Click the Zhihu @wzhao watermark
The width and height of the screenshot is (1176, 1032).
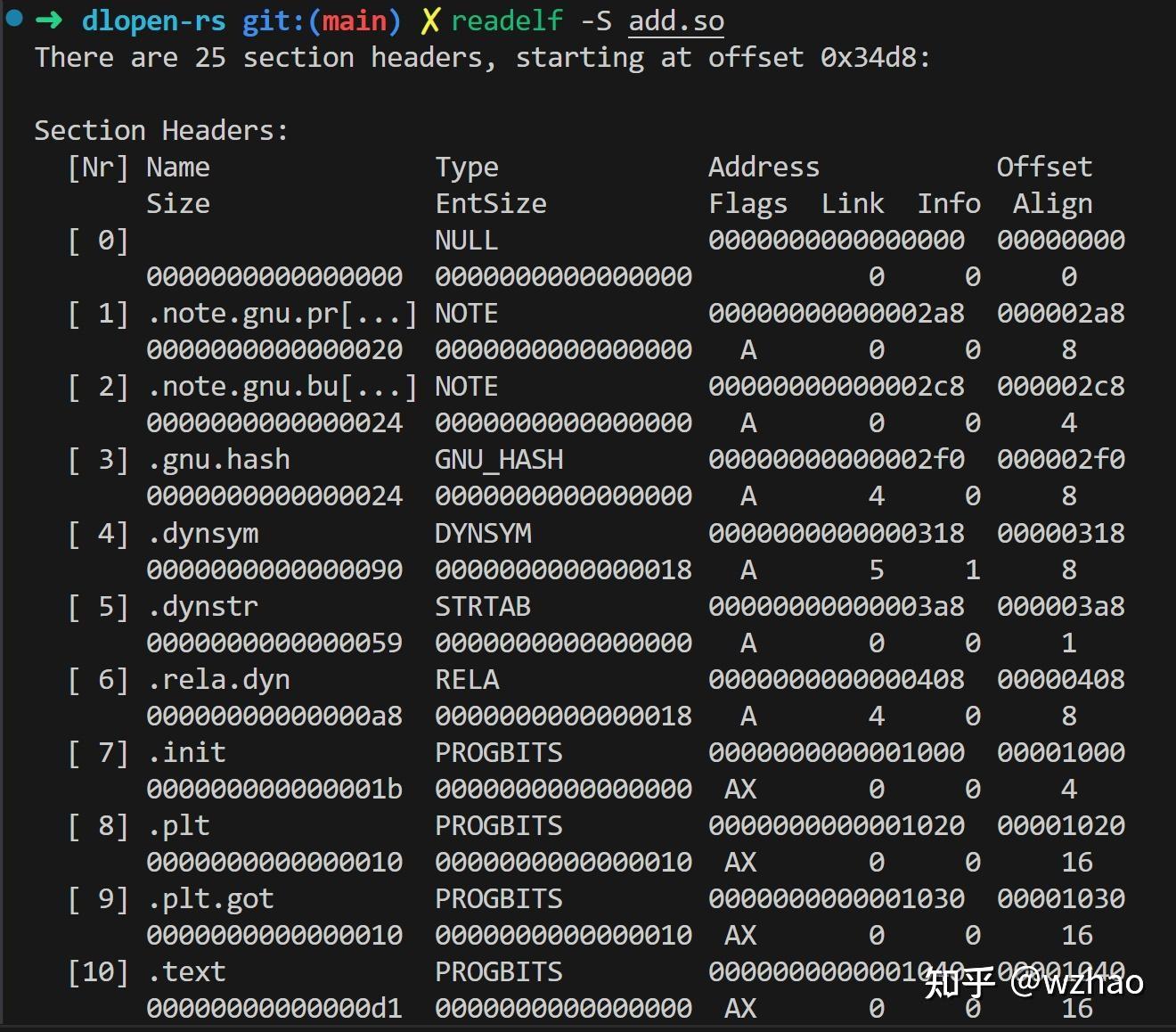[1033, 982]
